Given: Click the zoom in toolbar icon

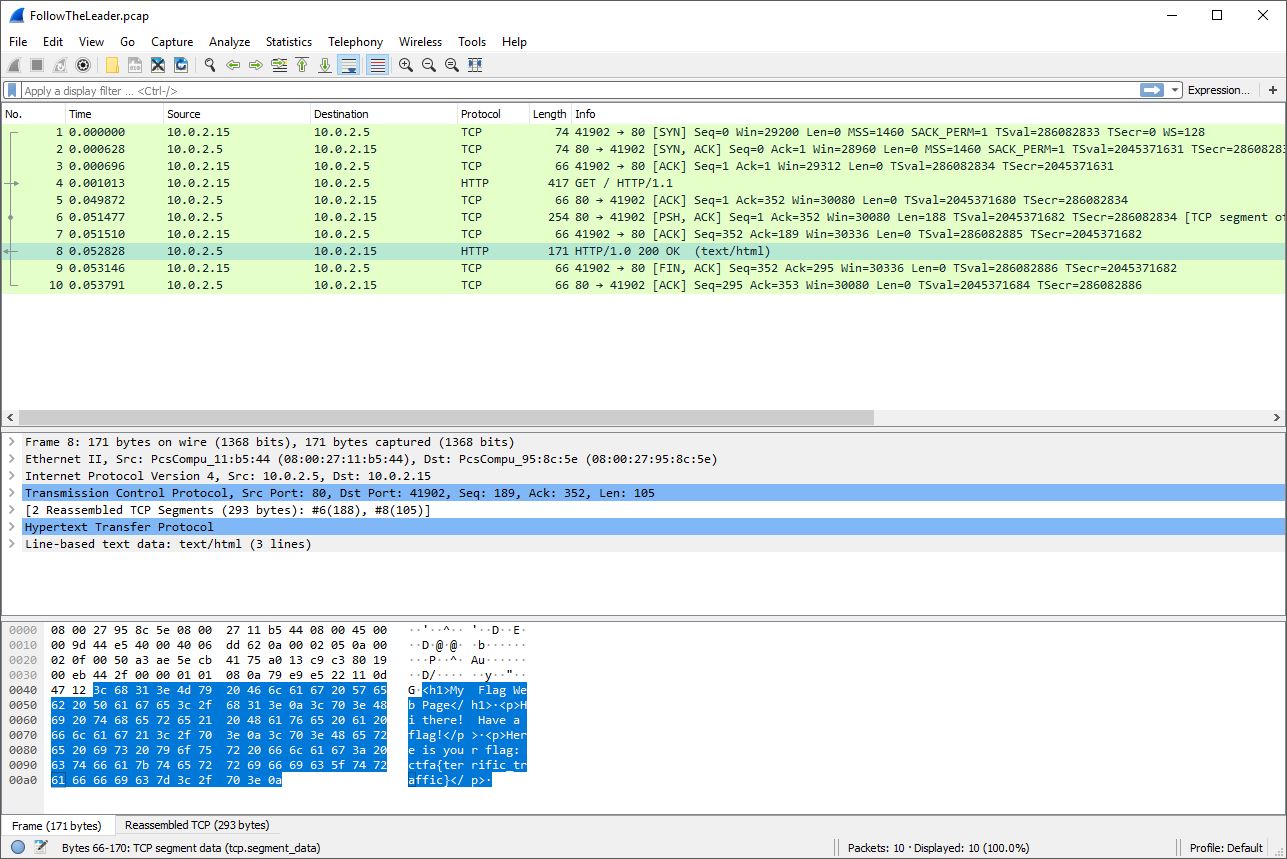Looking at the screenshot, I should pos(406,65).
